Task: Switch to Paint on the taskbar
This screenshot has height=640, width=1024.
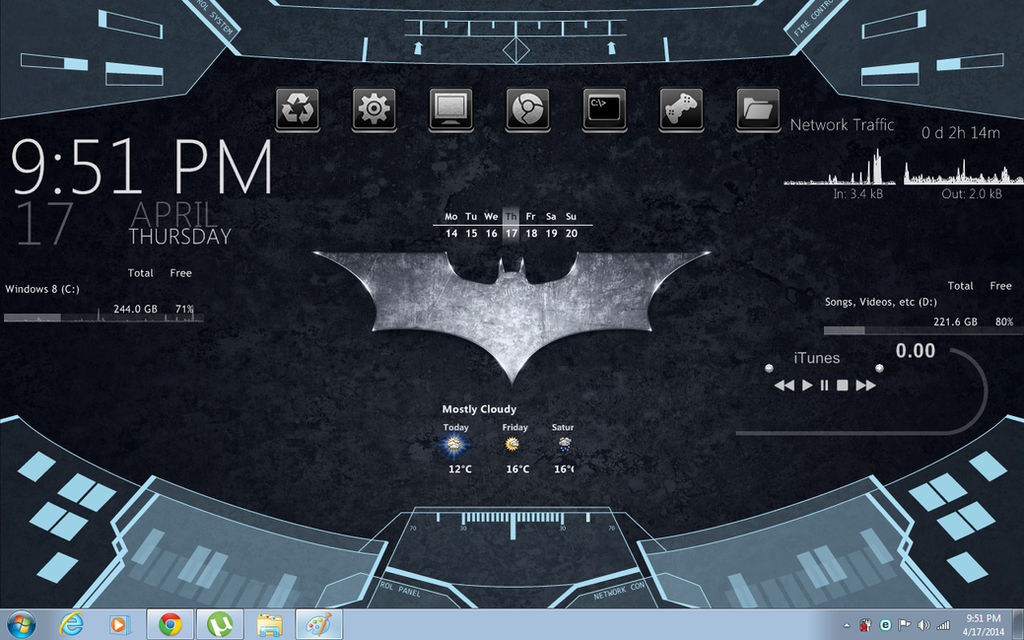Action: 319,624
